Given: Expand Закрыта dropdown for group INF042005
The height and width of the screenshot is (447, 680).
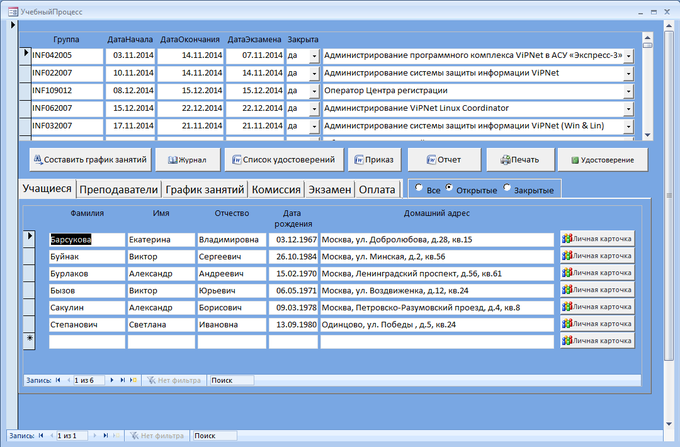Looking at the screenshot, I should tap(313, 56).
